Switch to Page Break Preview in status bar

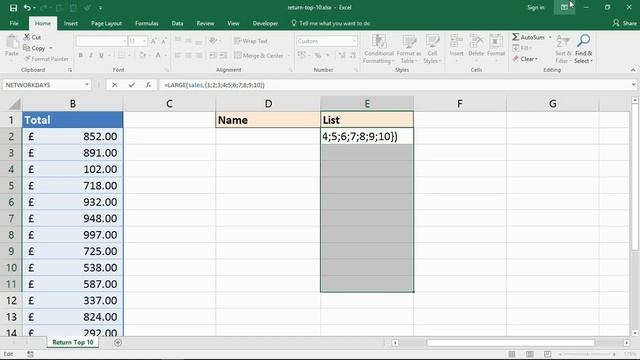click(547, 354)
